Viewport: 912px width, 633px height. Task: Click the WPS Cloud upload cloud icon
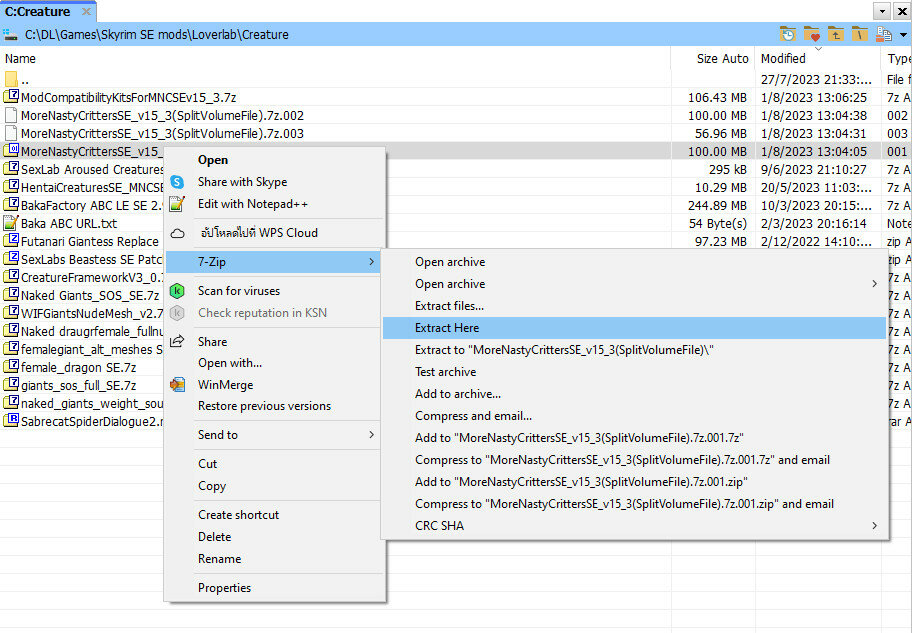click(177, 233)
